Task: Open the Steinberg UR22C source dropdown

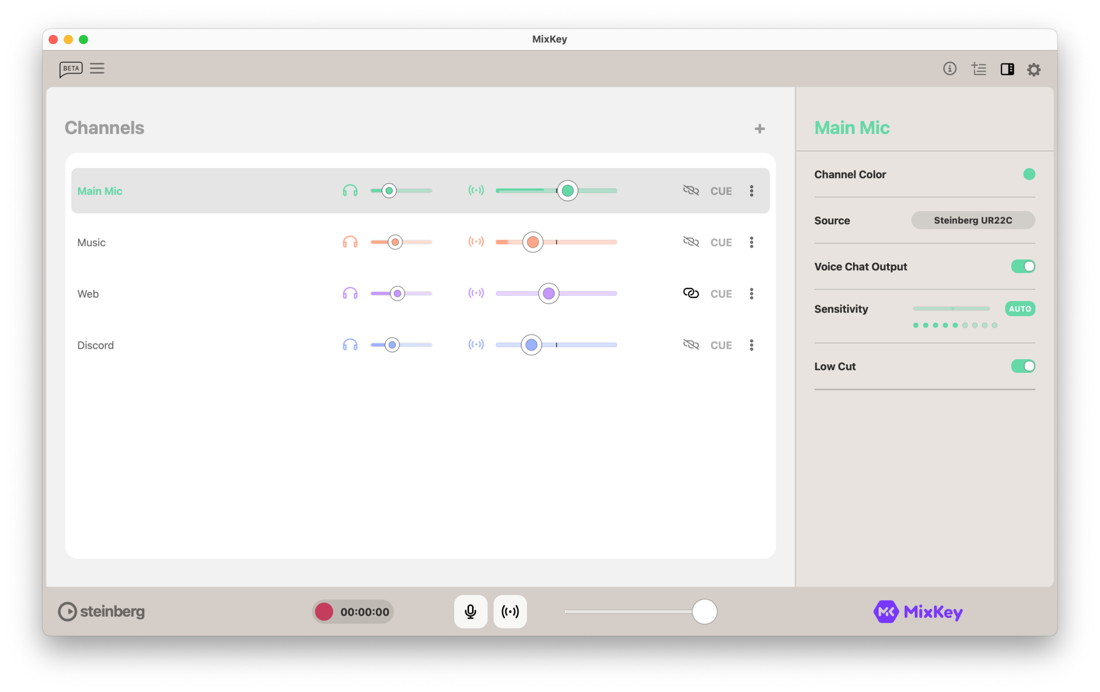Action: pos(972,221)
